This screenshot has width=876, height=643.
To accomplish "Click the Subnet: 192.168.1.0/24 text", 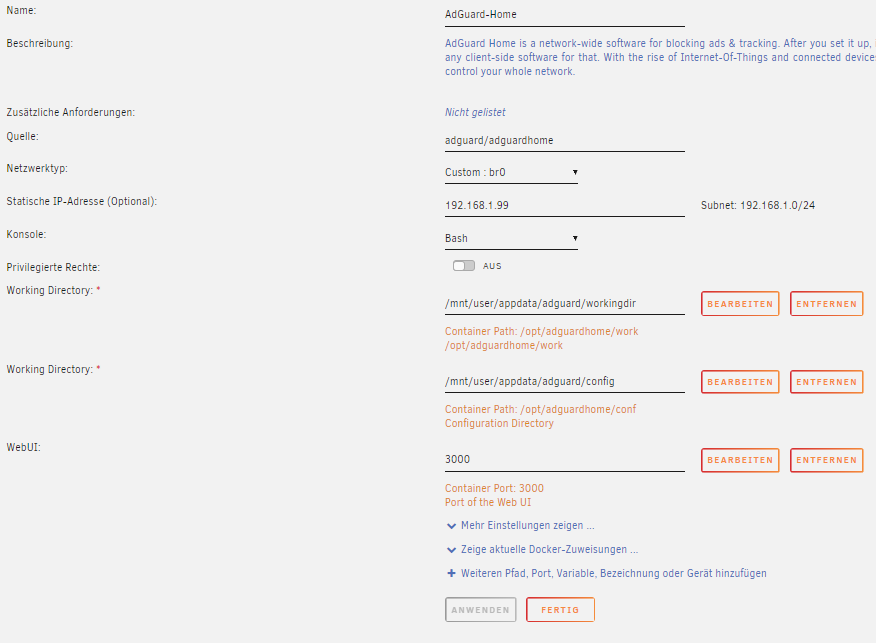I will click(x=758, y=206).
